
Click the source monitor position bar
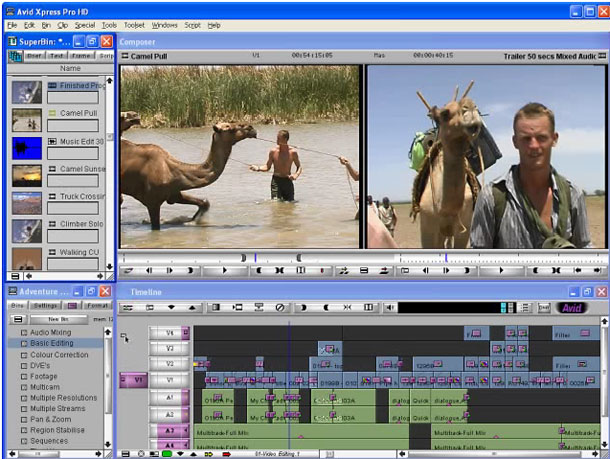pyautogui.click(x=258, y=258)
